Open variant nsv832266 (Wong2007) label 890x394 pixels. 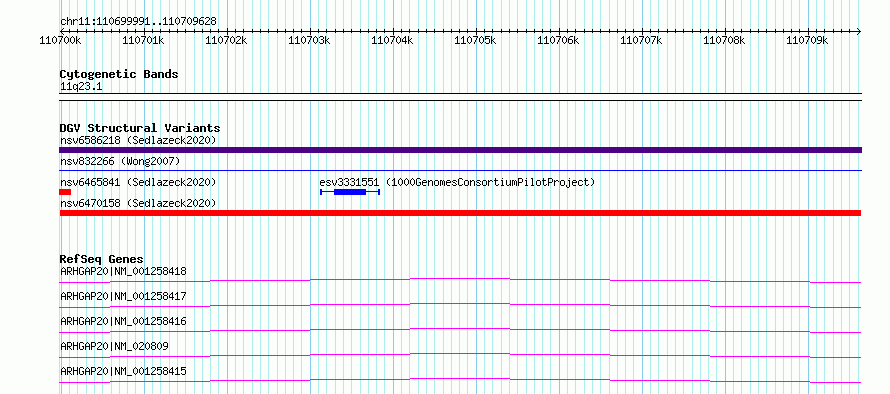click(x=120, y=162)
